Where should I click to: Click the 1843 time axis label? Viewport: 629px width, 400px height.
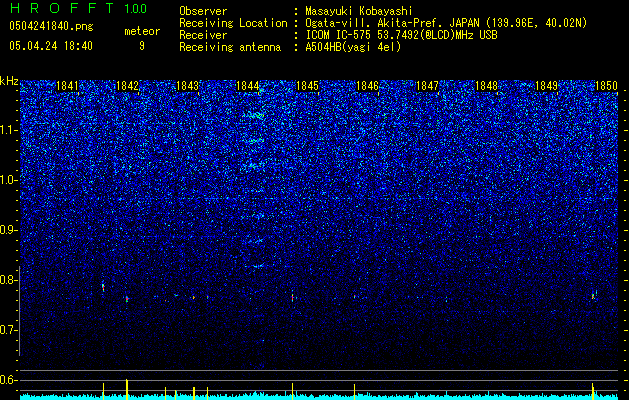[x=187, y=86]
